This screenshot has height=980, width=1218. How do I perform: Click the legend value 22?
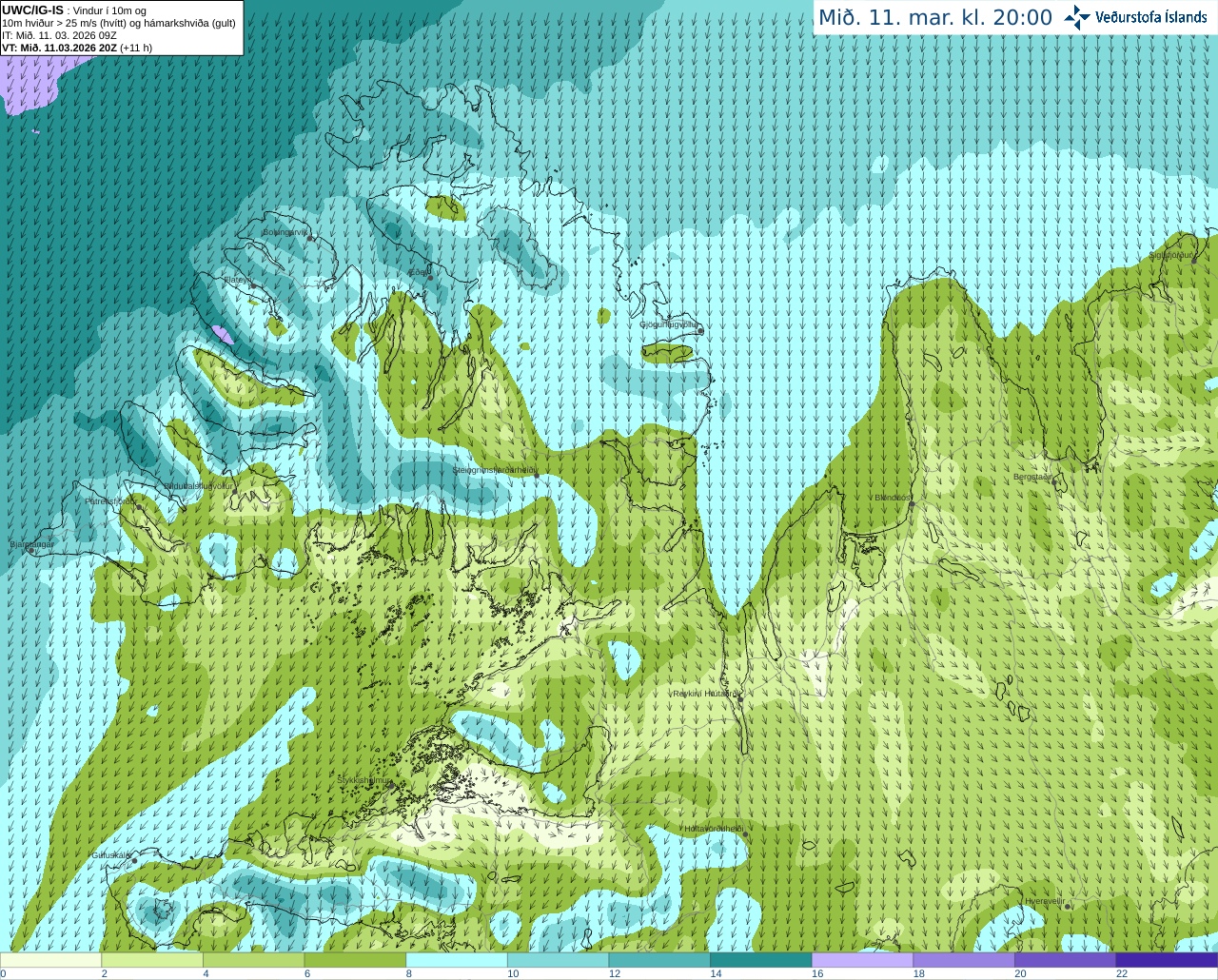coord(1122,973)
